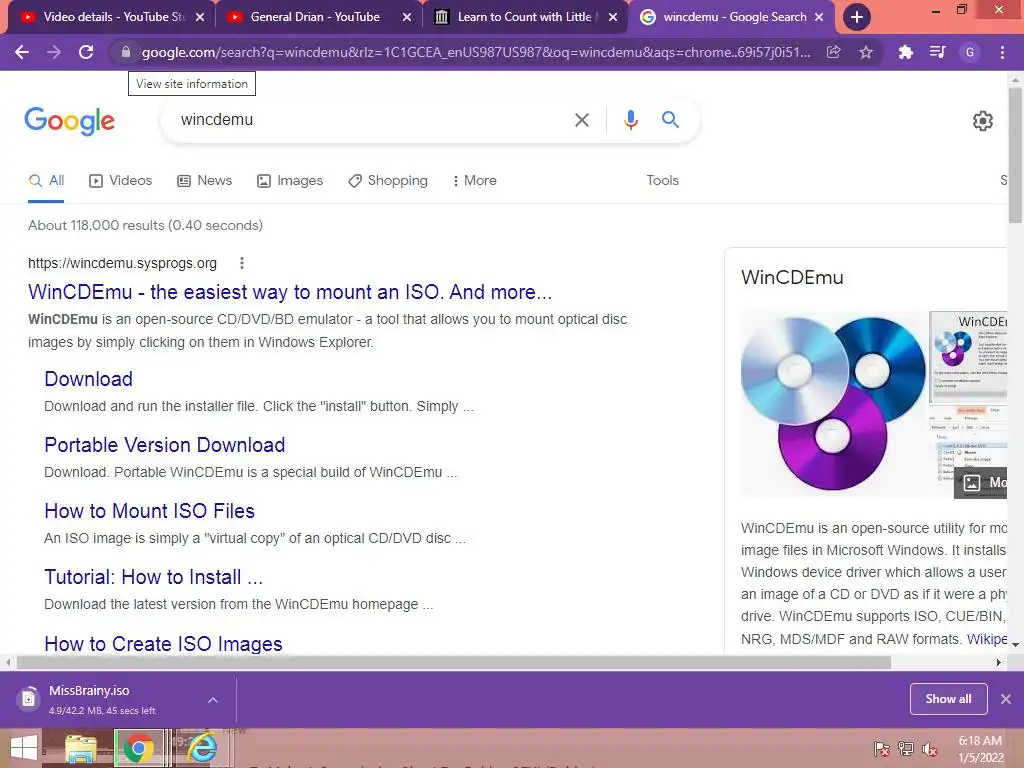Open Internet Explorer from the taskbar
Viewport: 1024px width, 768px height.
click(x=201, y=748)
